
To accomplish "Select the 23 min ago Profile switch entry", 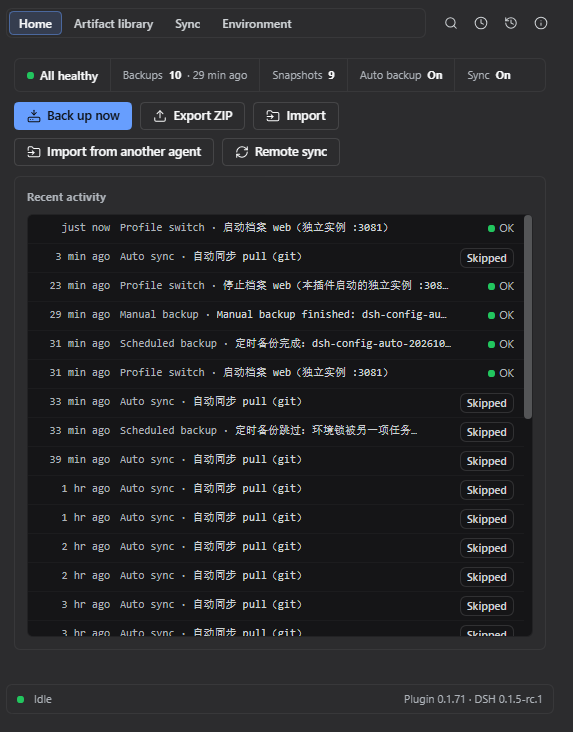I will (x=276, y=287).
